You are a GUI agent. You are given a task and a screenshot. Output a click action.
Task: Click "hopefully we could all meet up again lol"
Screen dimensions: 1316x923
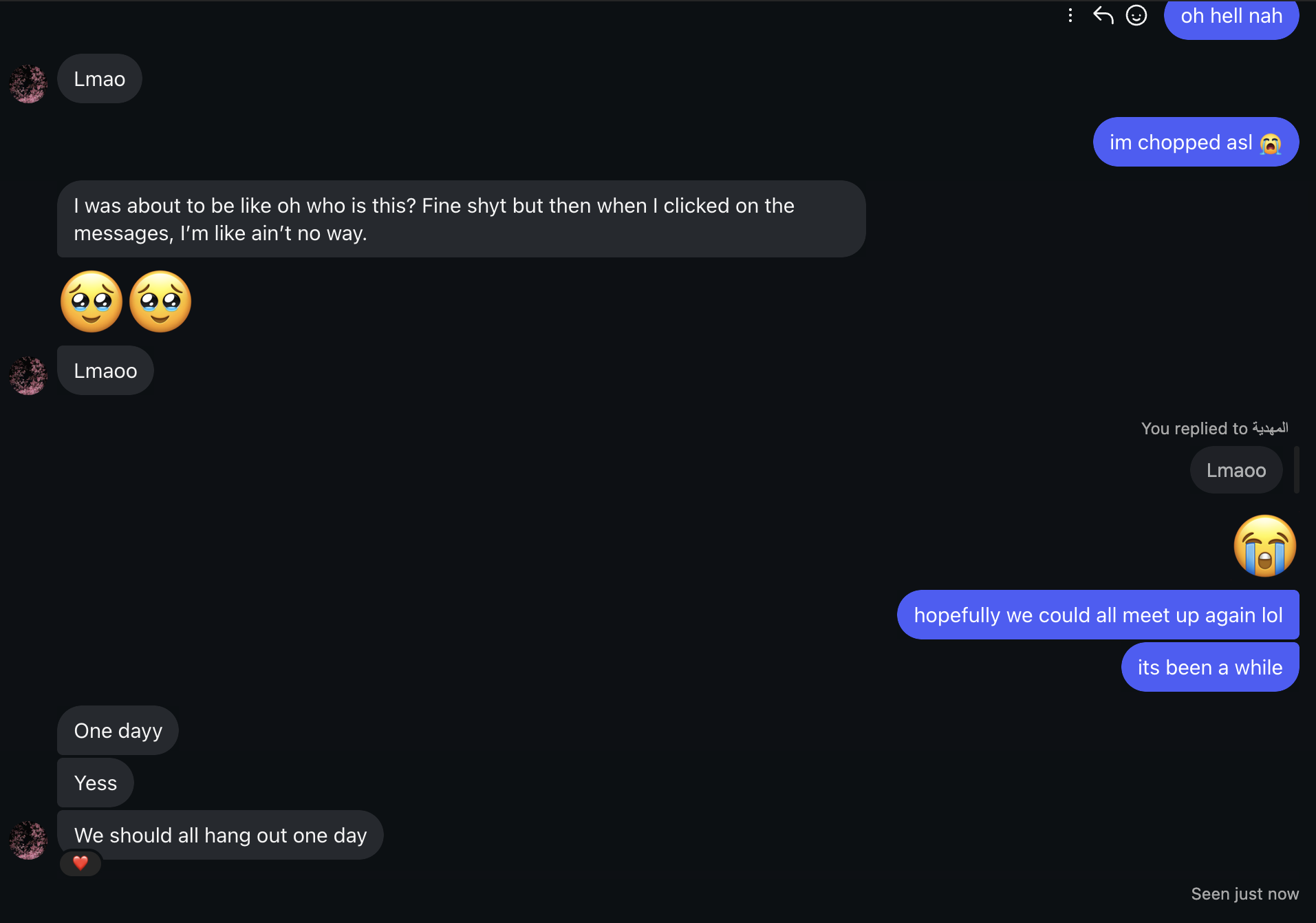pos(1097,615)
